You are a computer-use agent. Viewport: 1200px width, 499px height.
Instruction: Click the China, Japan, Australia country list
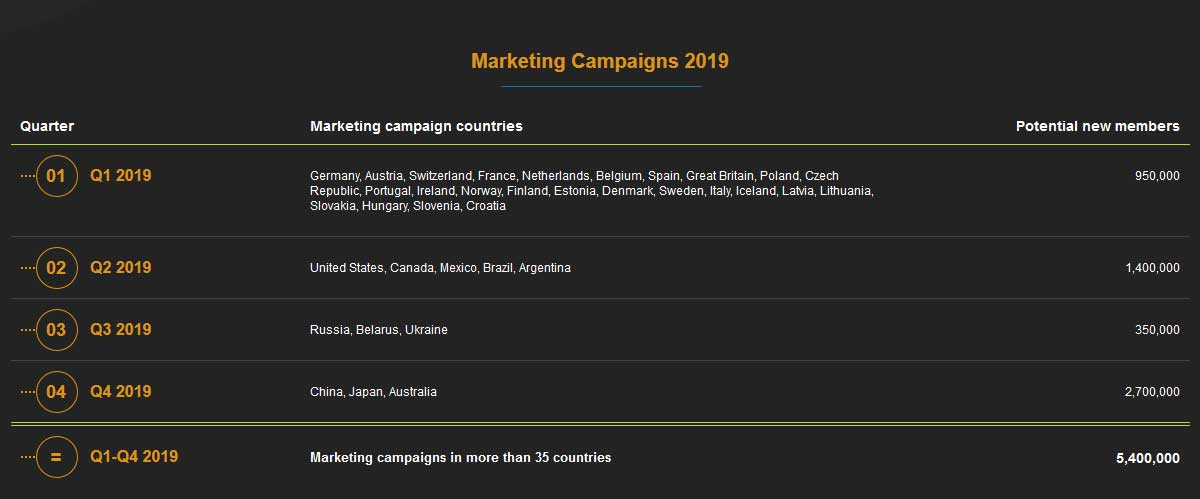click(x=373, y=392)
